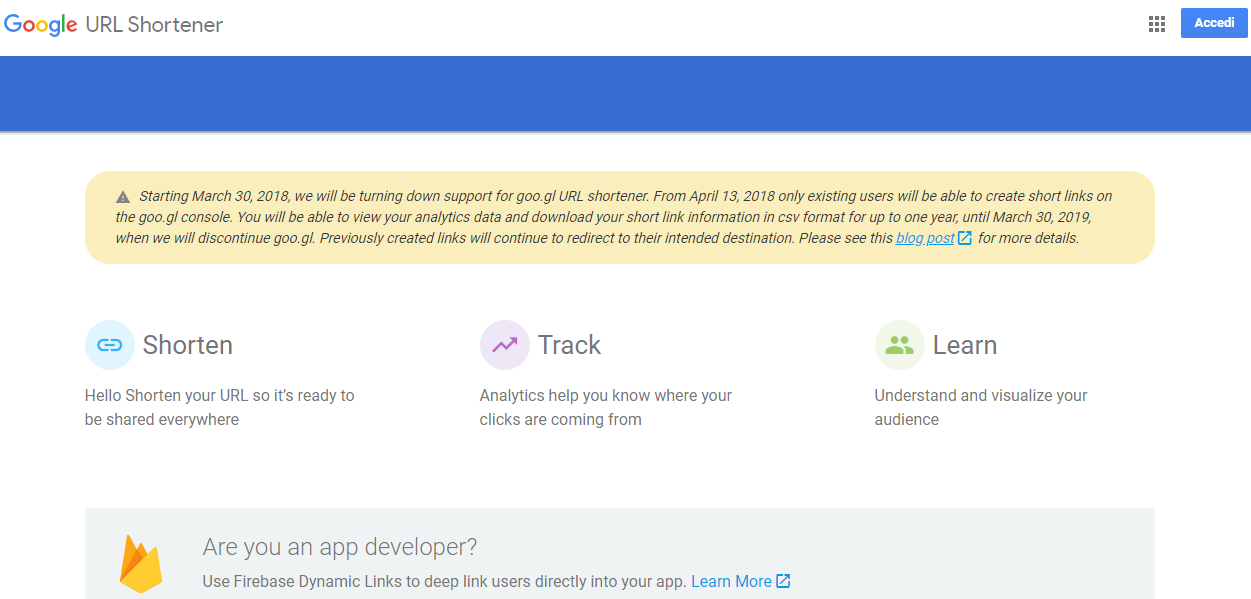The width and height of the screenshot is (1251, 599).
Task: Click the URL Shortener title text
Action: coord(154,24)
